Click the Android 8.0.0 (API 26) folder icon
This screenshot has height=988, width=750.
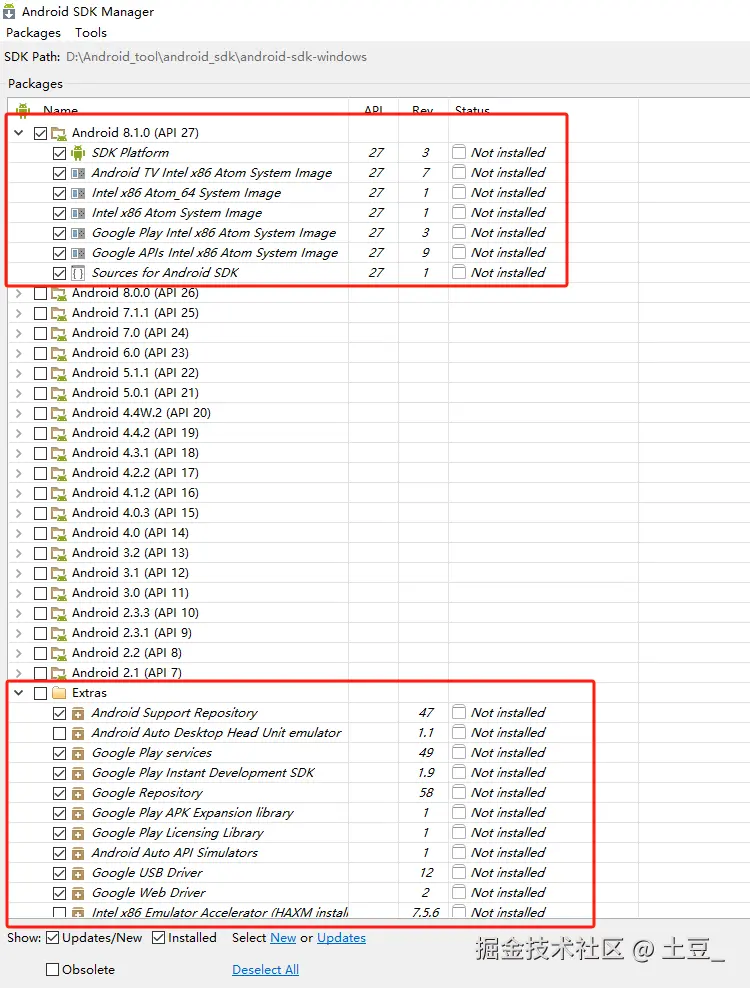[59, 294]
